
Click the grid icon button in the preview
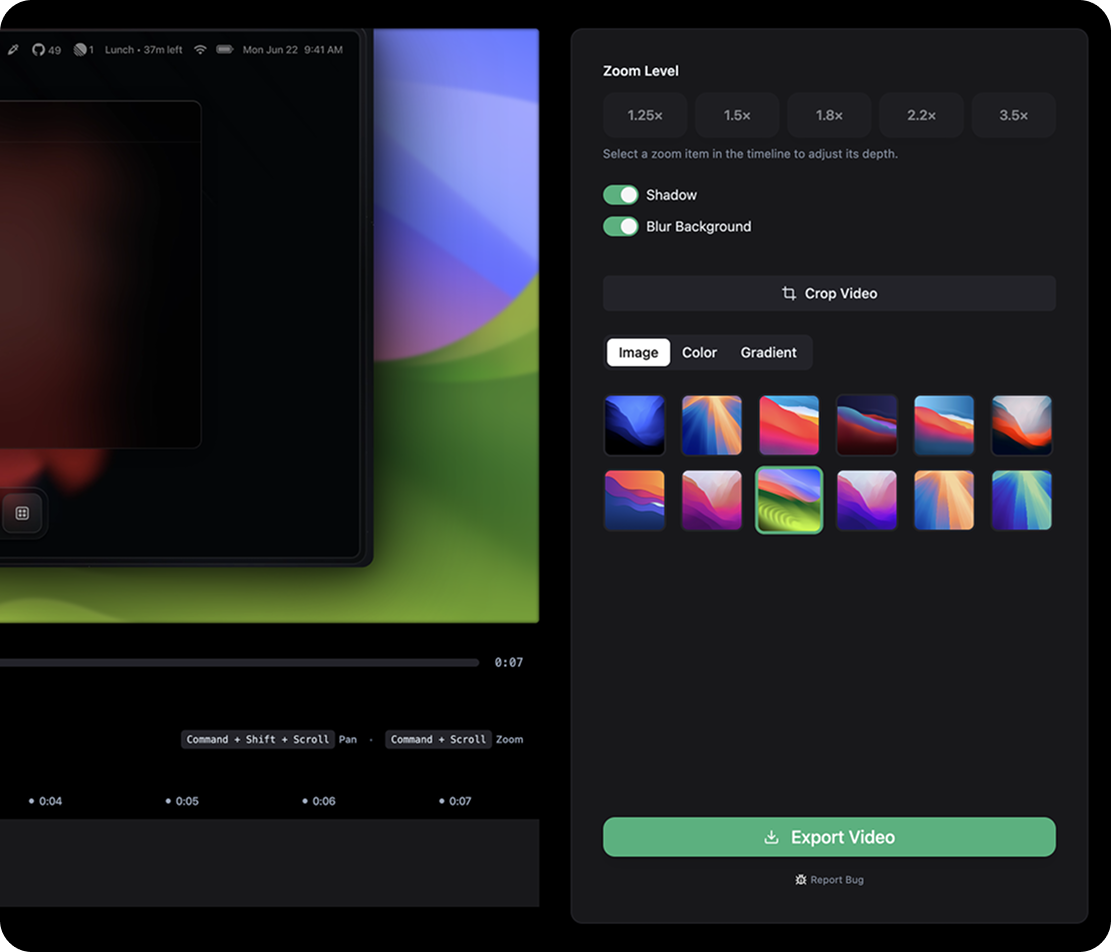22,513
